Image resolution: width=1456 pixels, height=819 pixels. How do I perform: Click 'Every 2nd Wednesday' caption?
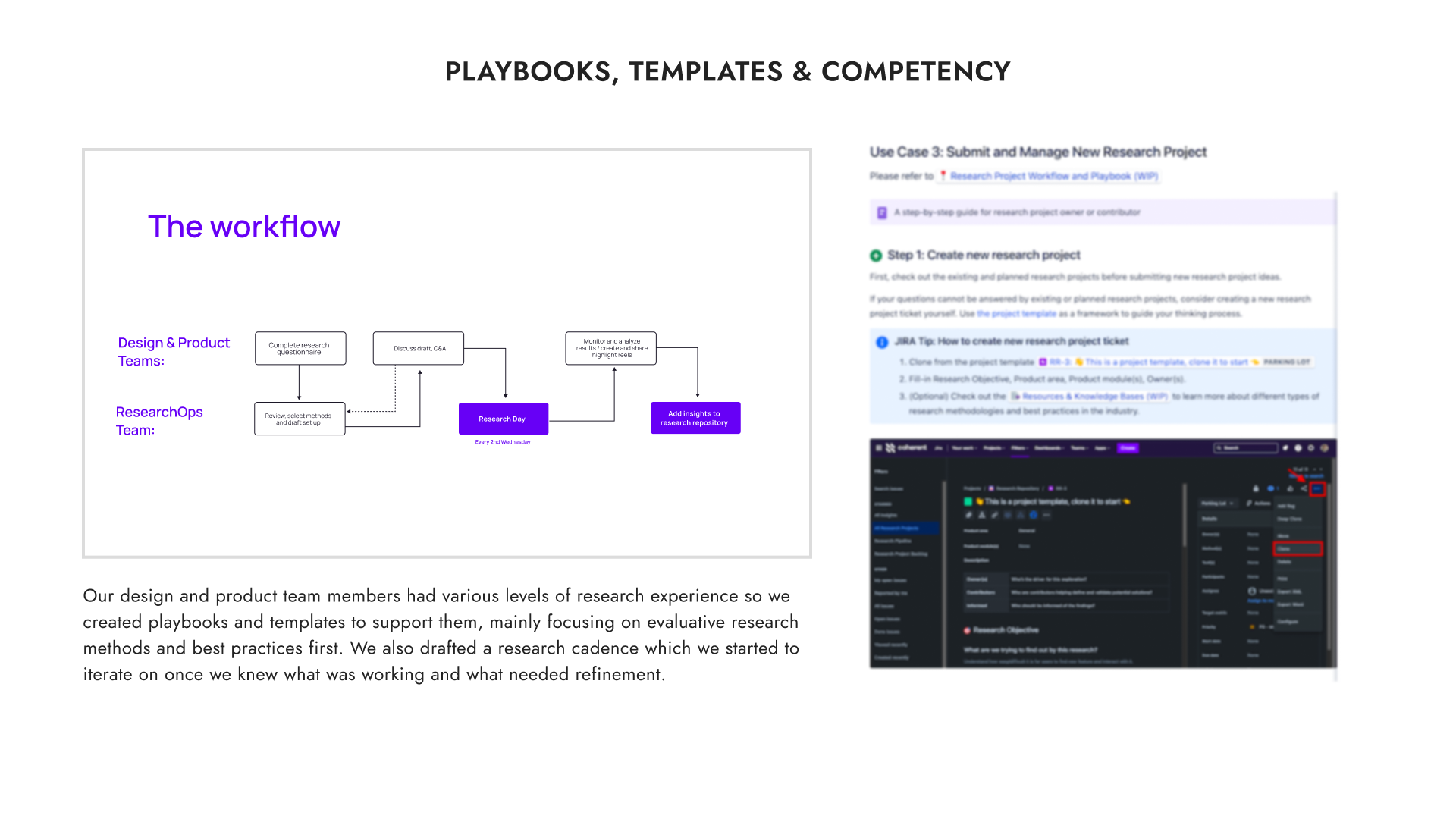[503, 442]
